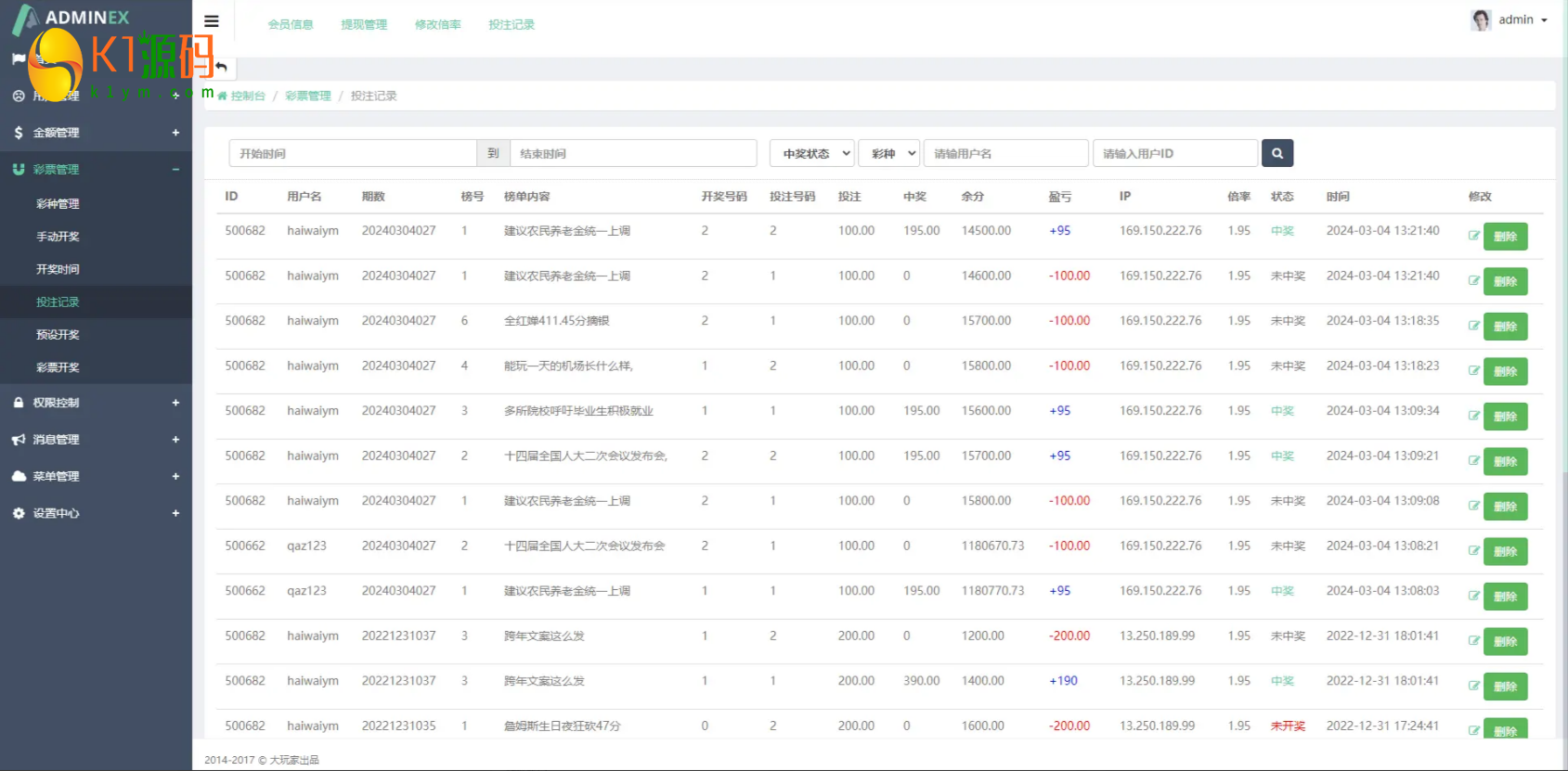
Task: Open the admin user avatar
Action: click(1481, 19)
